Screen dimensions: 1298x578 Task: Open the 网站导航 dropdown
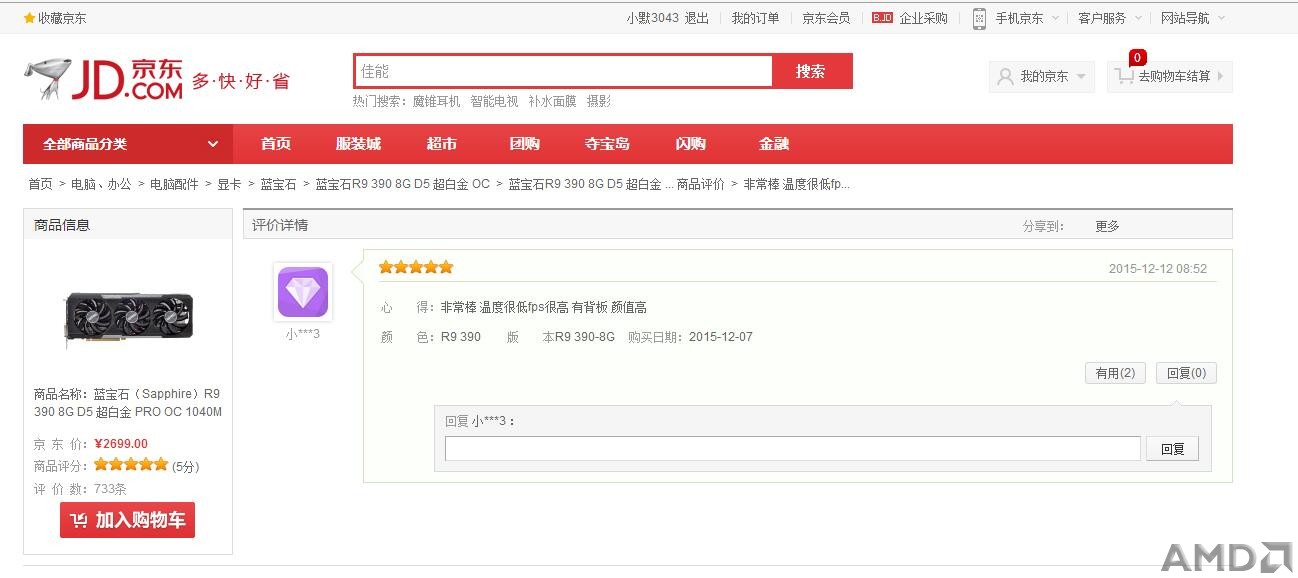click(1192, 18)
